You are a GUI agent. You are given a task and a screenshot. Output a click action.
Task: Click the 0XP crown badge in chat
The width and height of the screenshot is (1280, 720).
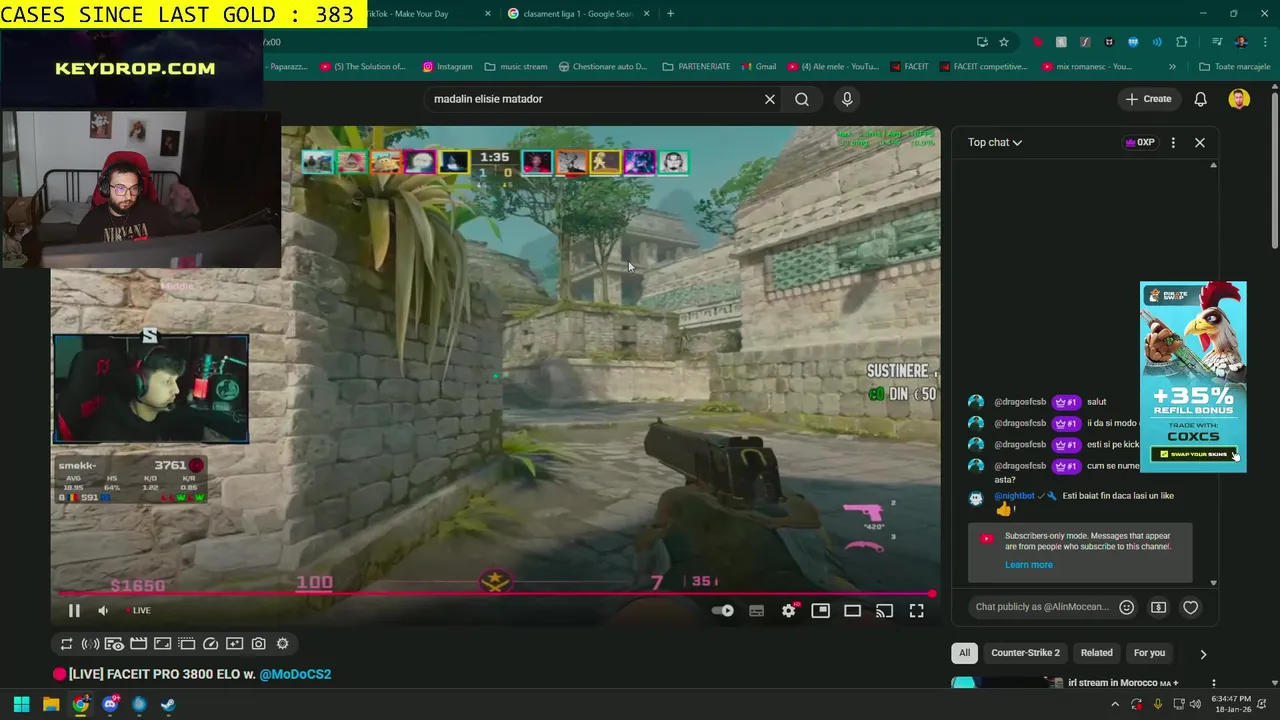point(1140,142)
